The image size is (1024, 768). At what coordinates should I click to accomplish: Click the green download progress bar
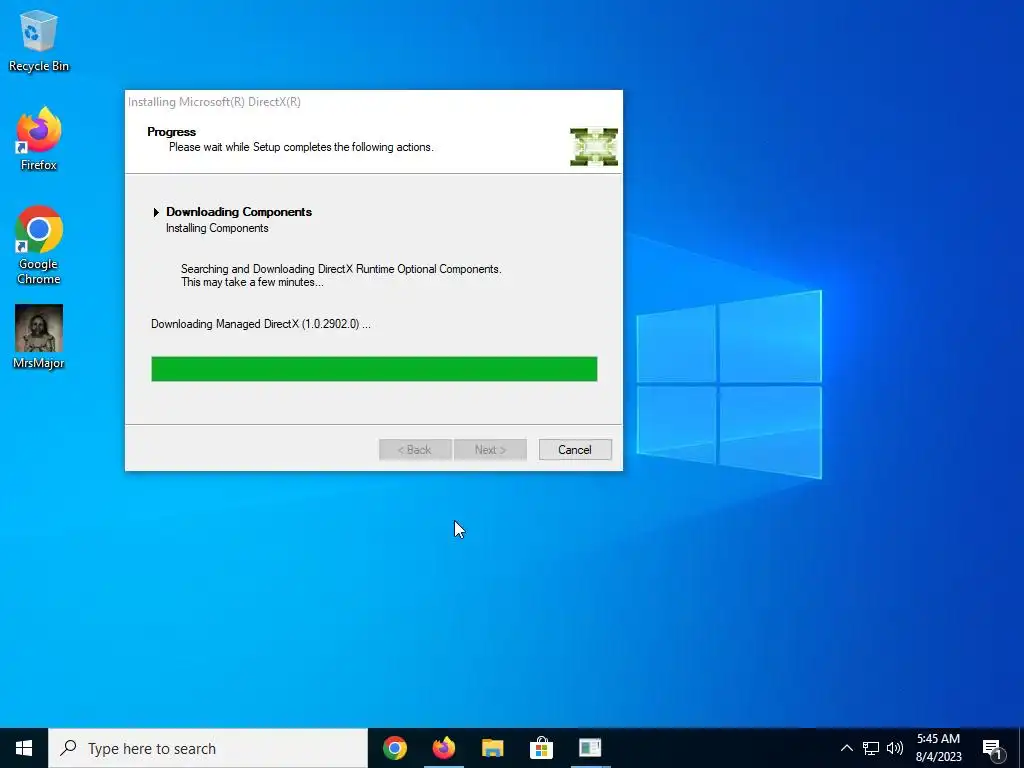(374, 369)
